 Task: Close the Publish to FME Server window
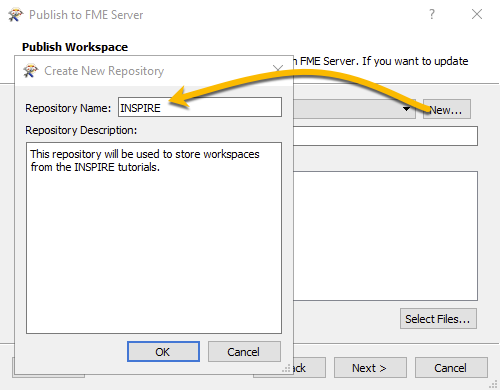point(477,14)
